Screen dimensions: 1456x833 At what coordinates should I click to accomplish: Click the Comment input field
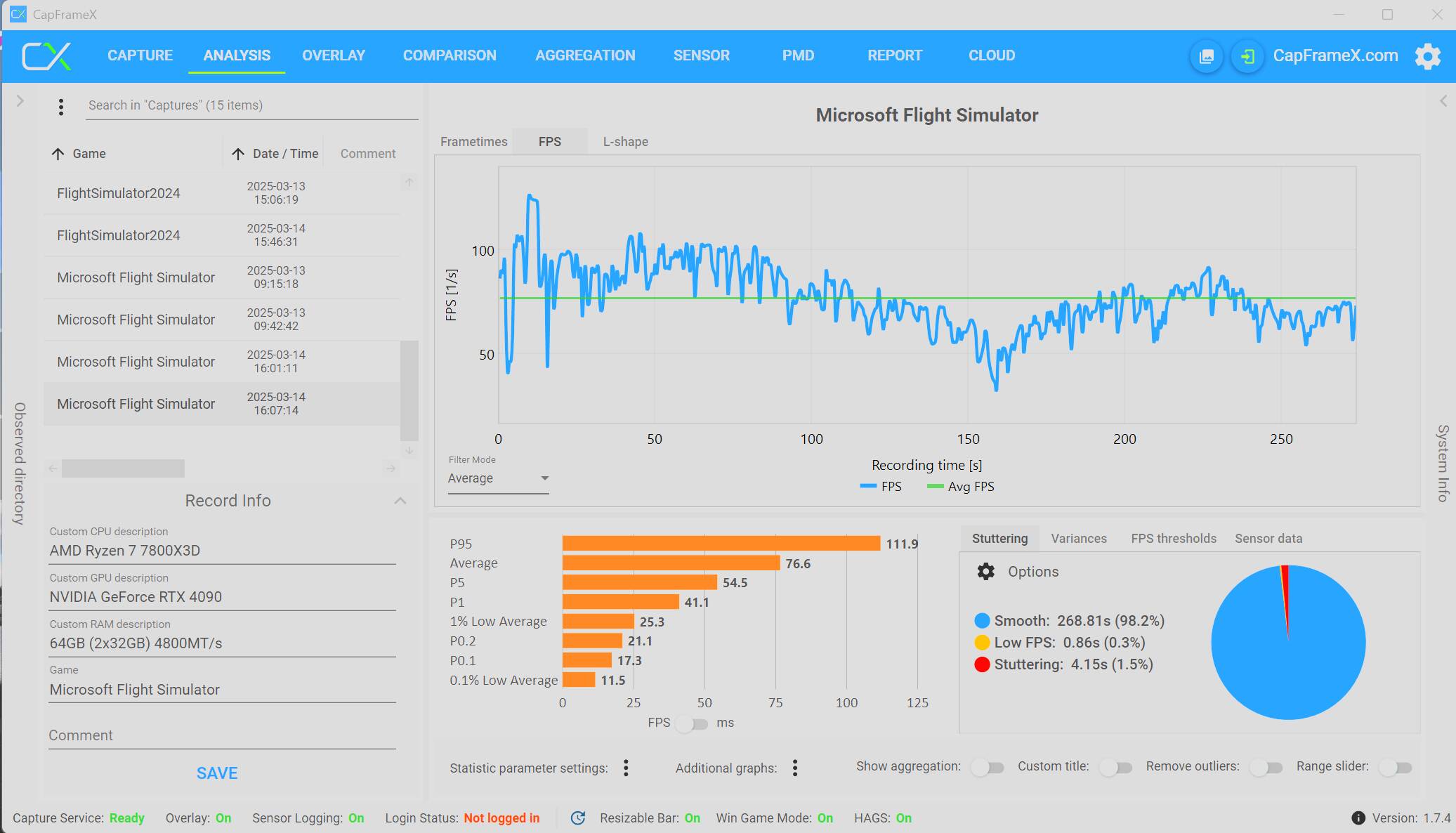pos(222,735)
